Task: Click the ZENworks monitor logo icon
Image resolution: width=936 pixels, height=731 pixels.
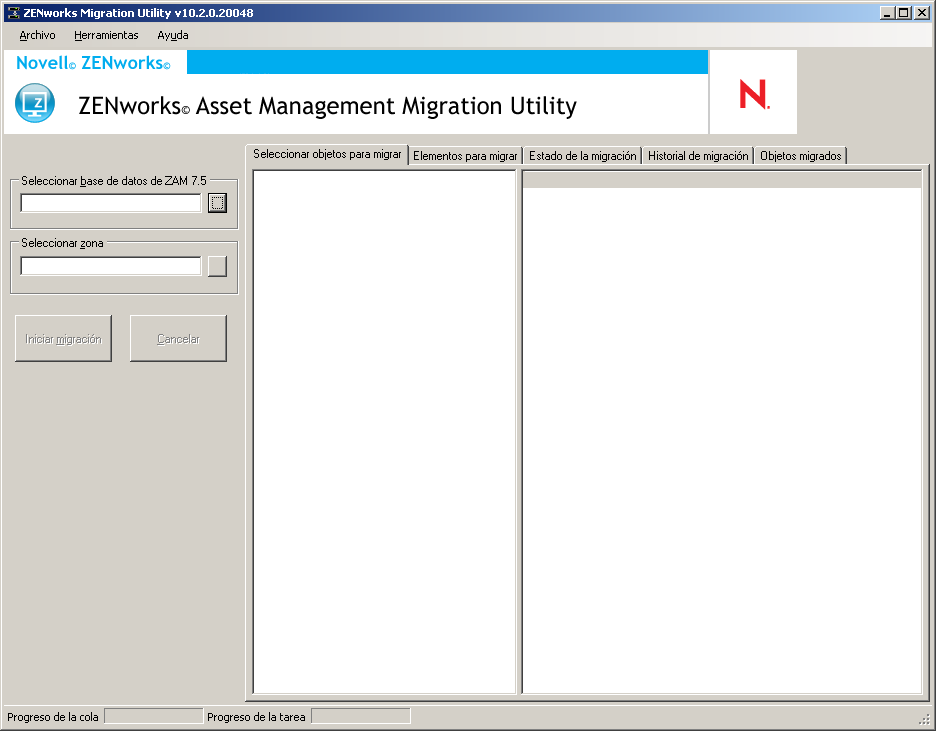Action: (35, 103)
